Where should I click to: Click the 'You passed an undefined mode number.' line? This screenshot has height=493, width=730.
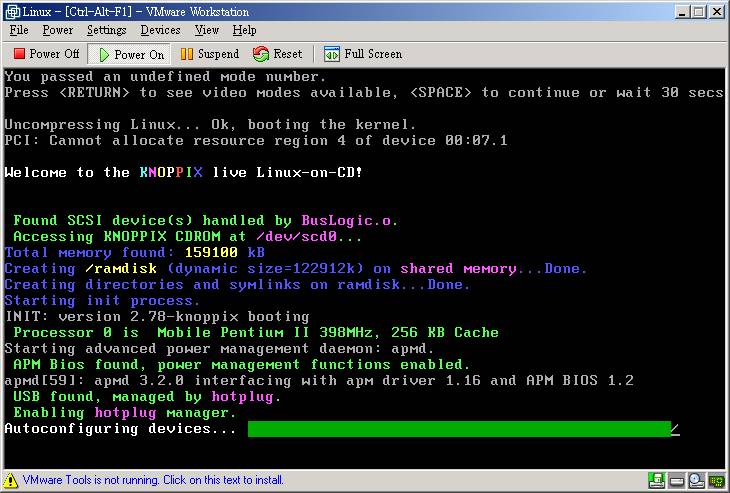point(165,76)
